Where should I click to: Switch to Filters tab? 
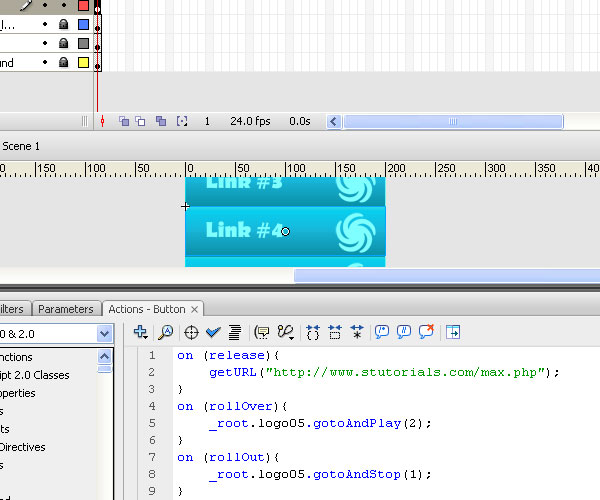(x=14, y=309)
